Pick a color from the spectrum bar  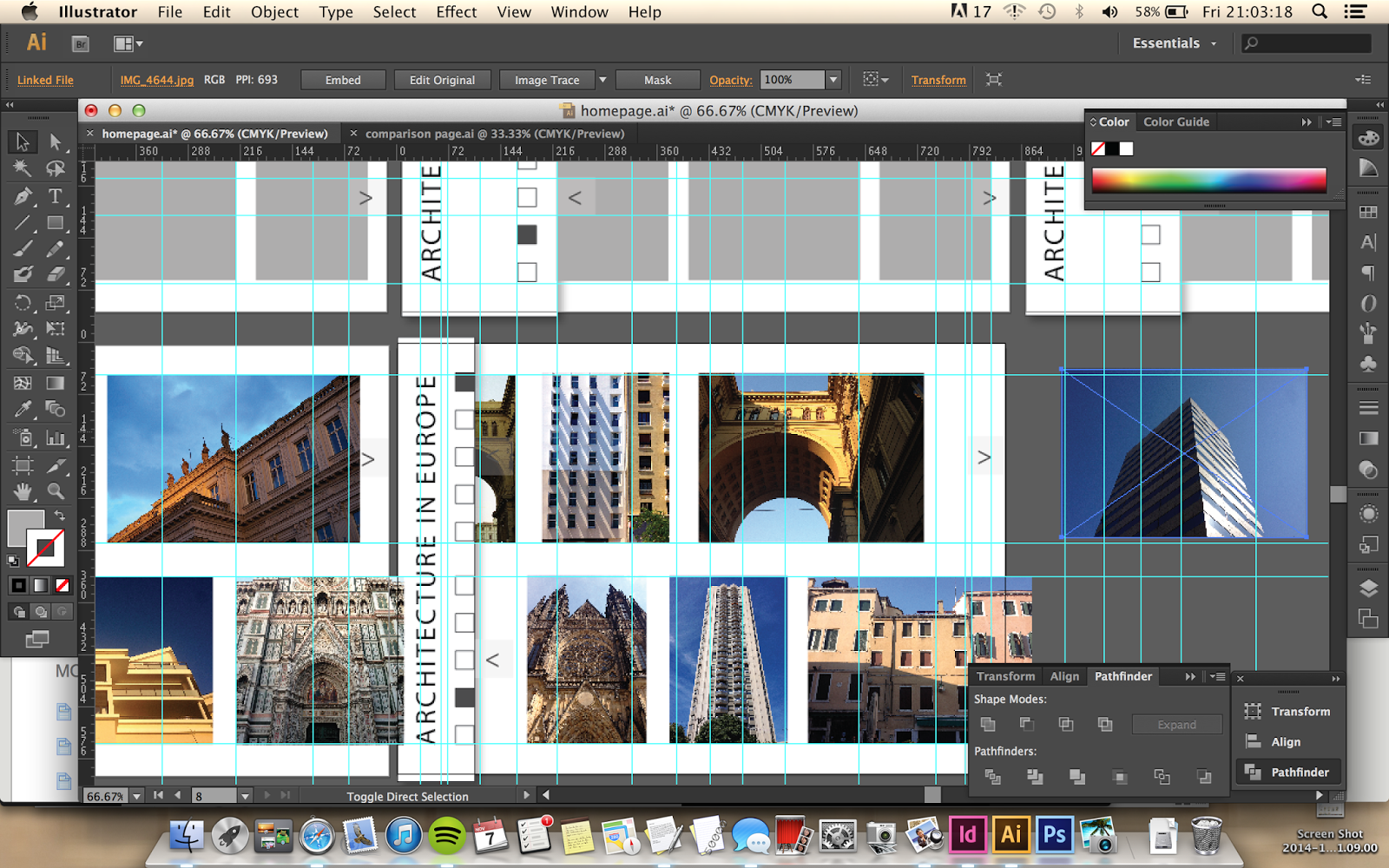pos(1208,180)
